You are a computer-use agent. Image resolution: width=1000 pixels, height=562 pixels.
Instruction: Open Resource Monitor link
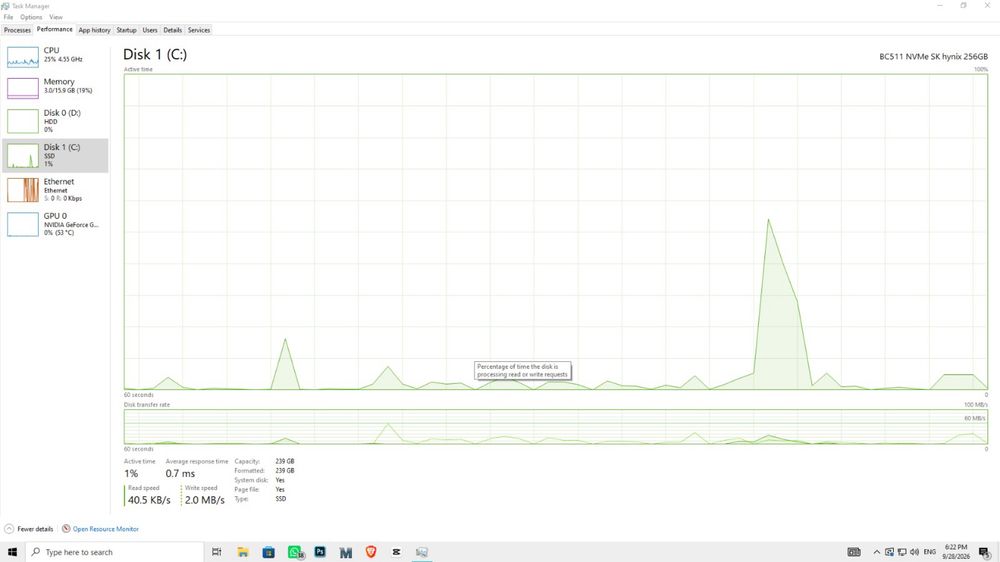[105, 529]
